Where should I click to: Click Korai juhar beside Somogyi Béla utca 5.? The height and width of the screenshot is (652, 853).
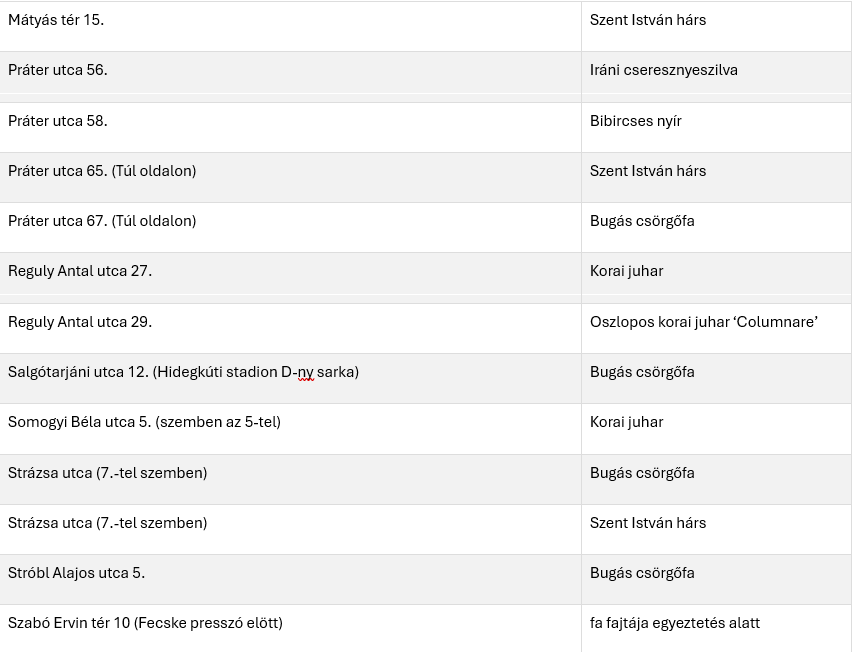tap(627, 422)
